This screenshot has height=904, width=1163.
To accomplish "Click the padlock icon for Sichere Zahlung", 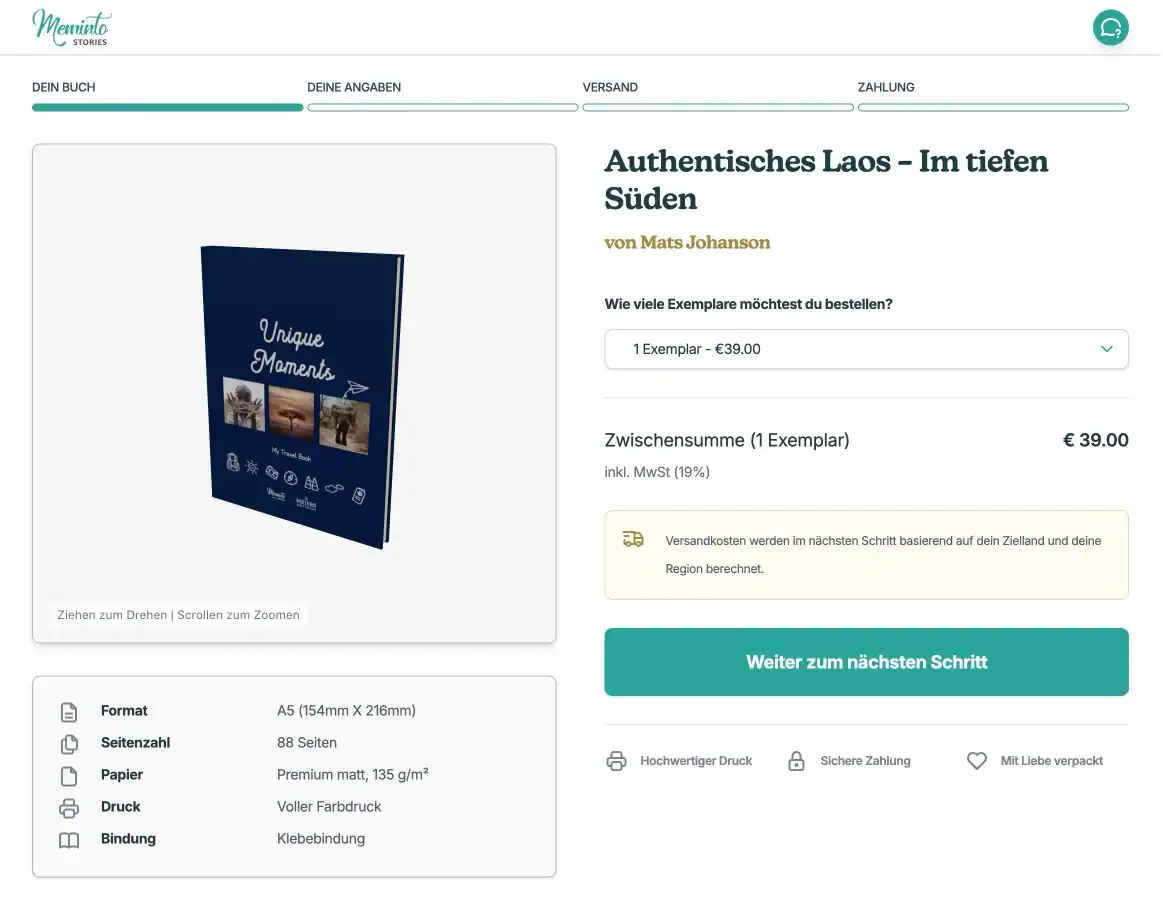I will [x=796, y=761].
